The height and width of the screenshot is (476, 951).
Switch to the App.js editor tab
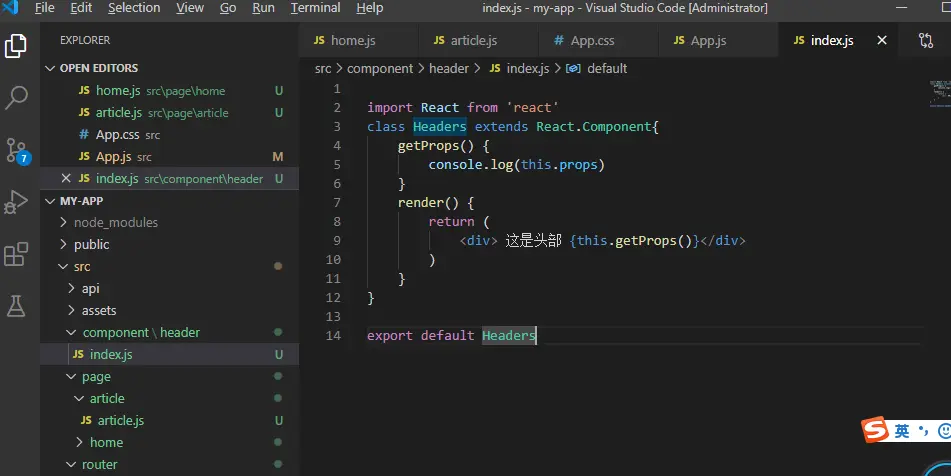pyautogui.click(x=717, y=40)
